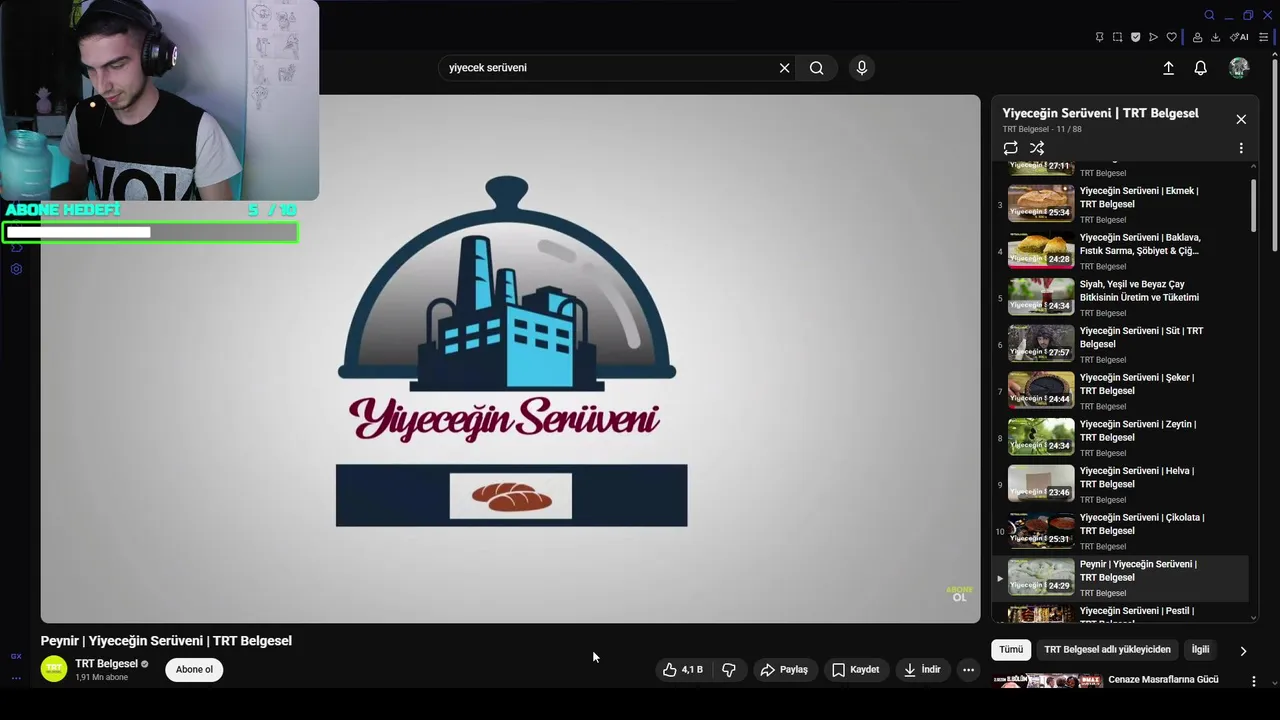Select currently playing Peynir playlist item
This screenshot has height=720, width=1280.
(1120, 577)
